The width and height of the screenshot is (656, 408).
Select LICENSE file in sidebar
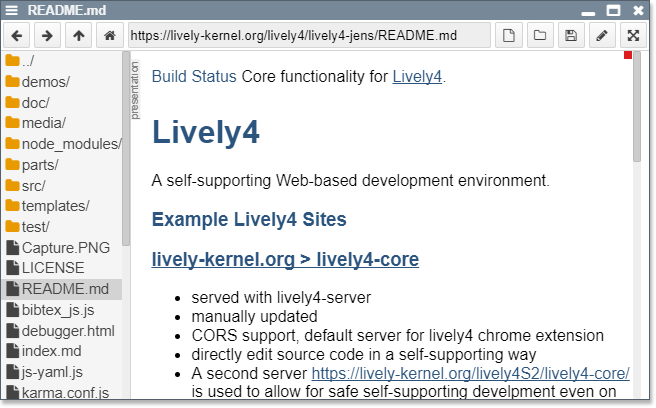click(x=53, y=268)
